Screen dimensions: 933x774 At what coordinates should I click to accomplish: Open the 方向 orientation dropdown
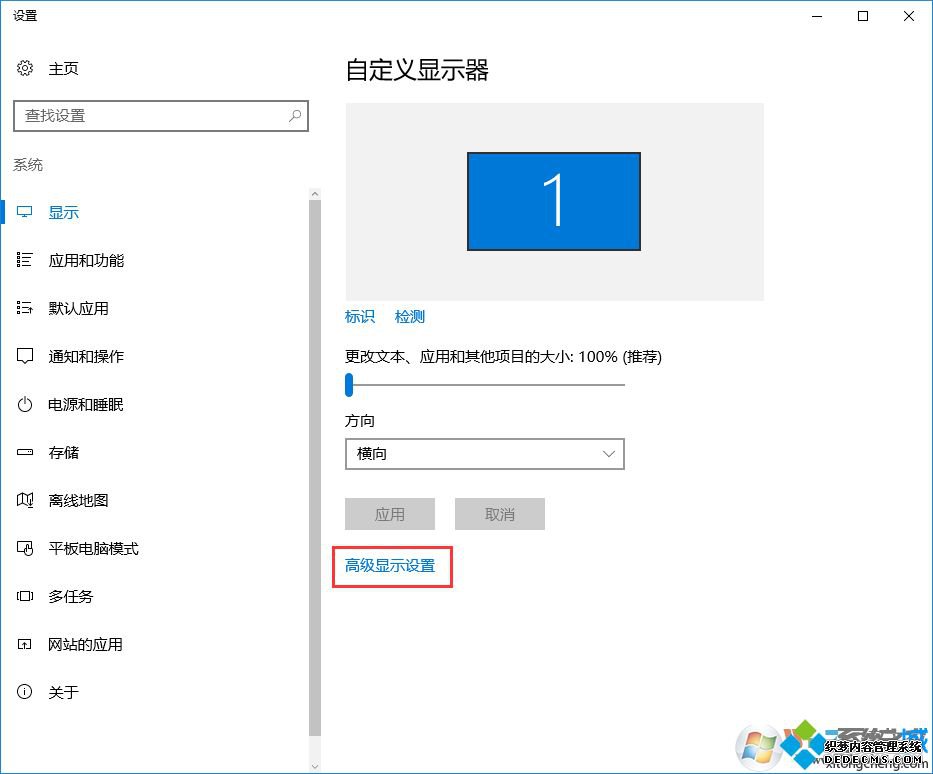point(485,454)
